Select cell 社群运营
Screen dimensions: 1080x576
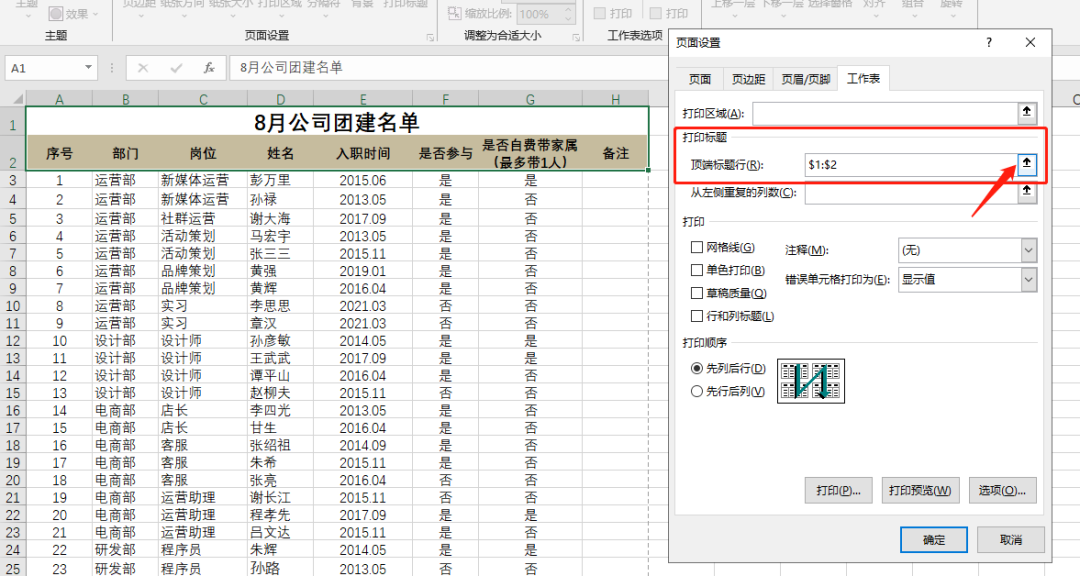[202, 218]
